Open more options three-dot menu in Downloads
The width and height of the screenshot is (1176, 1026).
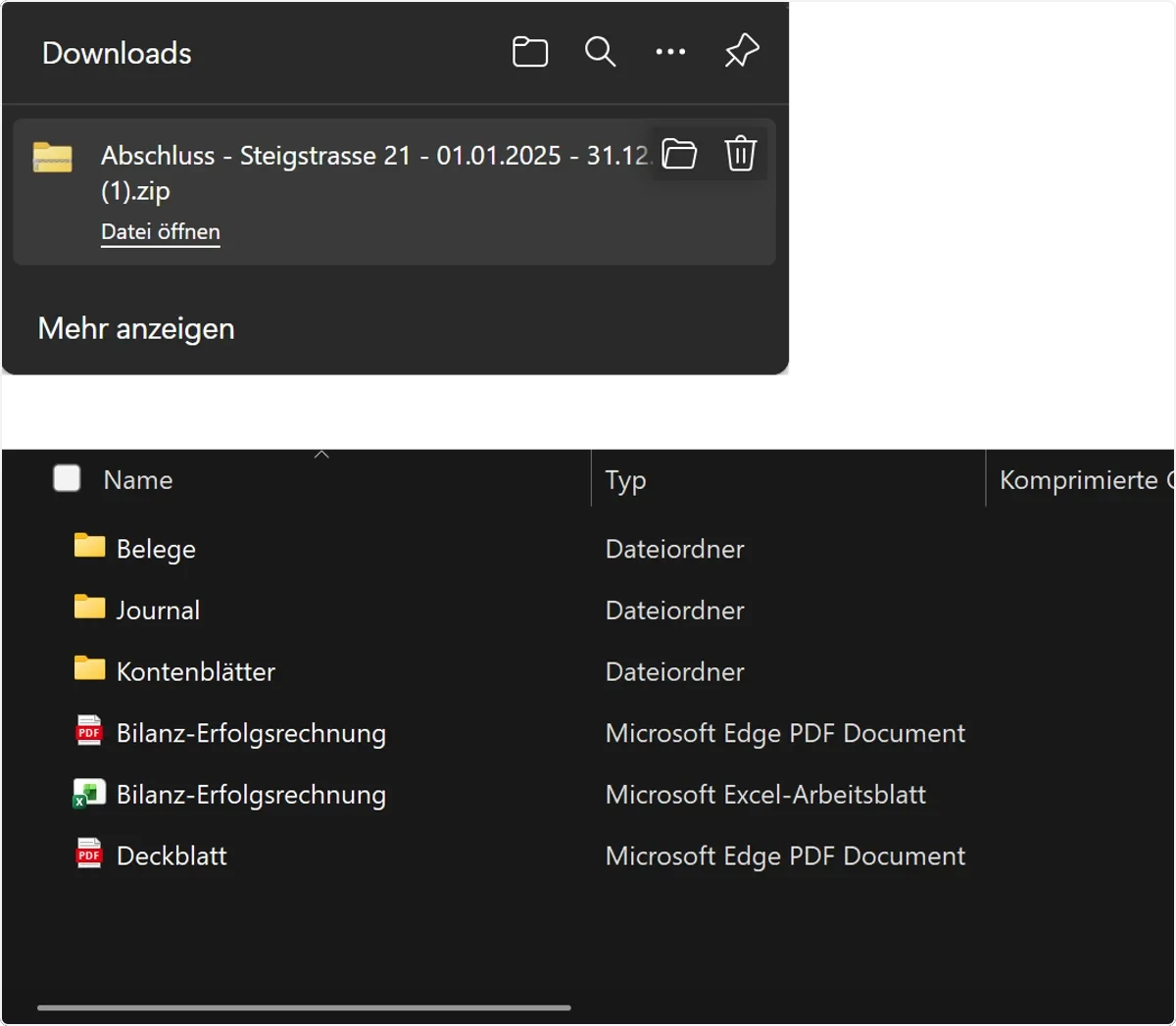point(670,52)
